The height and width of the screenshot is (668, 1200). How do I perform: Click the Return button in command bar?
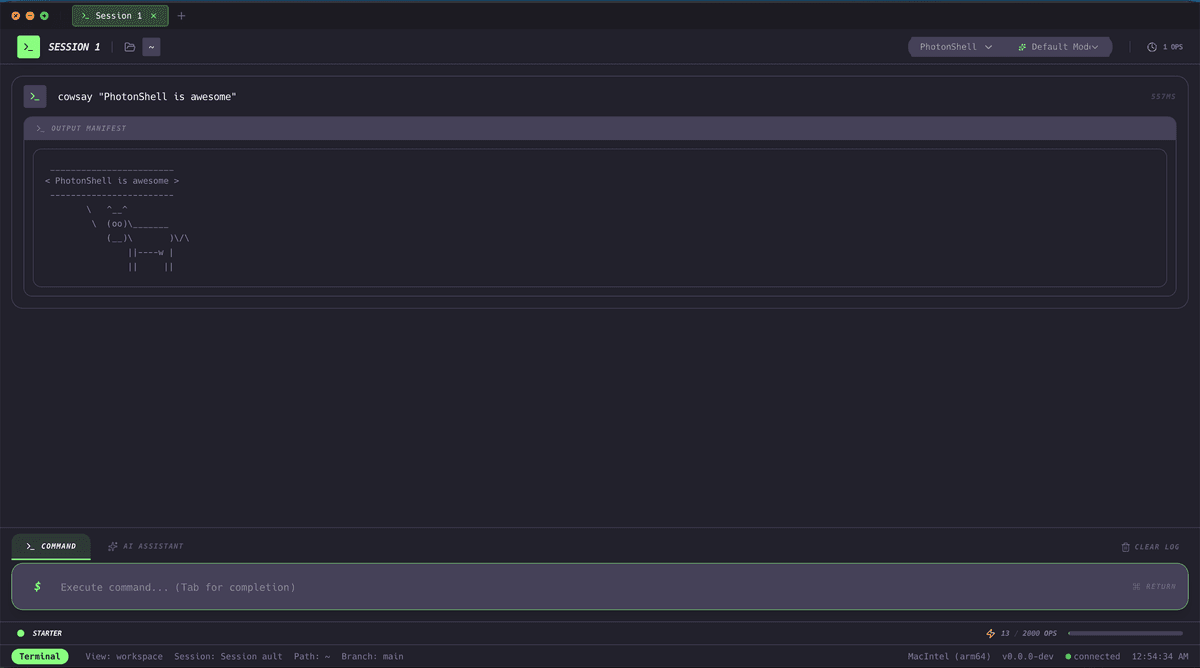pyautogui.click(x=1153, y=587)
